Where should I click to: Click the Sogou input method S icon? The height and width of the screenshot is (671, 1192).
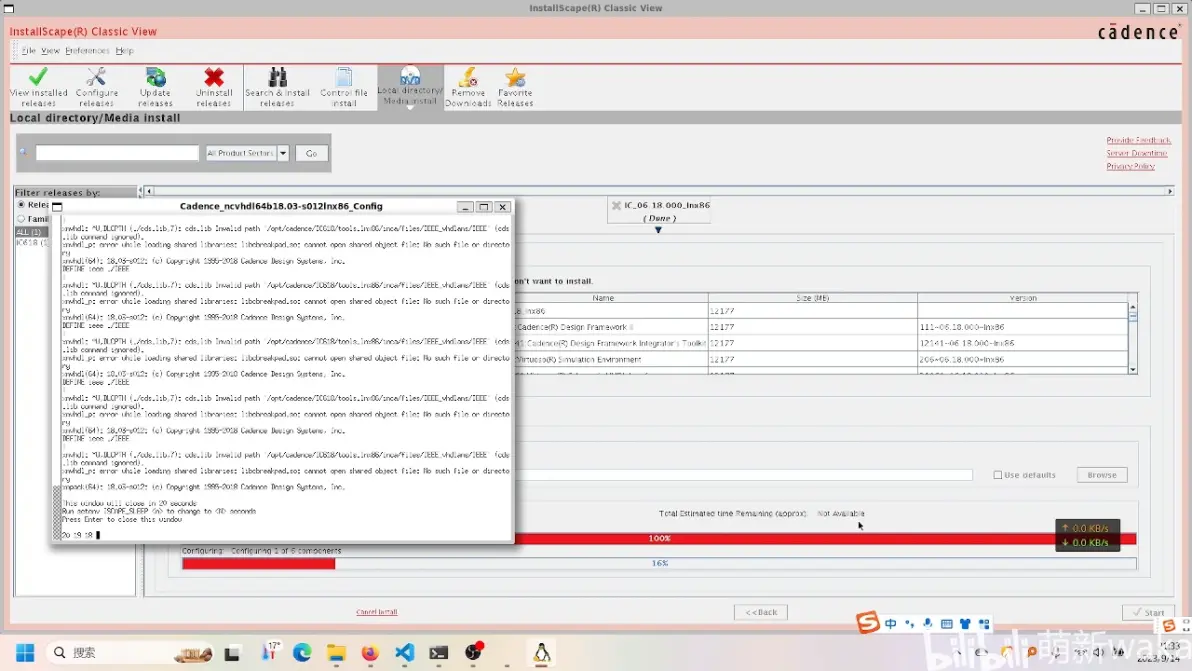tap(867, 622)
